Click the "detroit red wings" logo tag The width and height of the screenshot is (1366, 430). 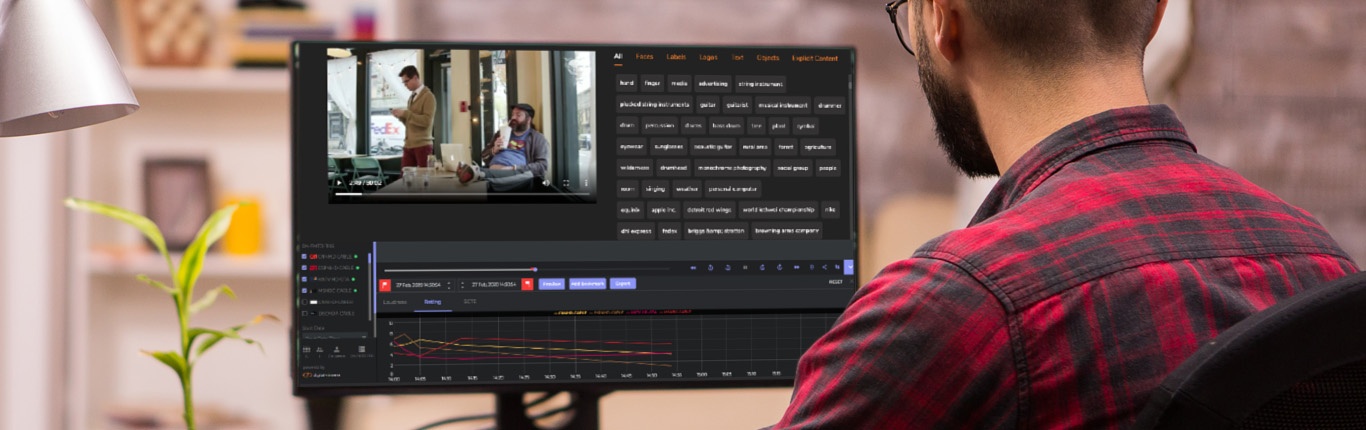point(710,210)
